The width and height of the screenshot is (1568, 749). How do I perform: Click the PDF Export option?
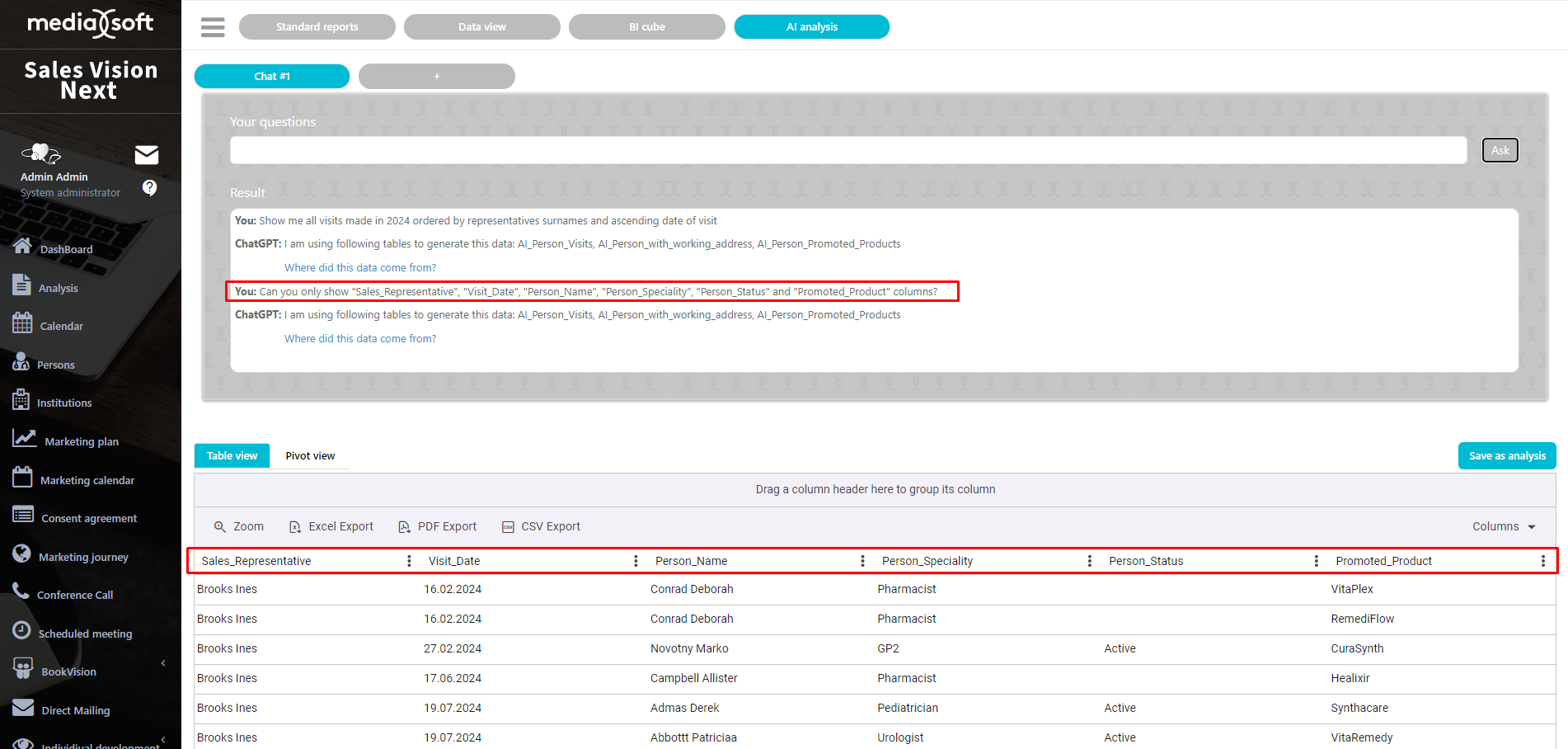click(x=437, y=526)
